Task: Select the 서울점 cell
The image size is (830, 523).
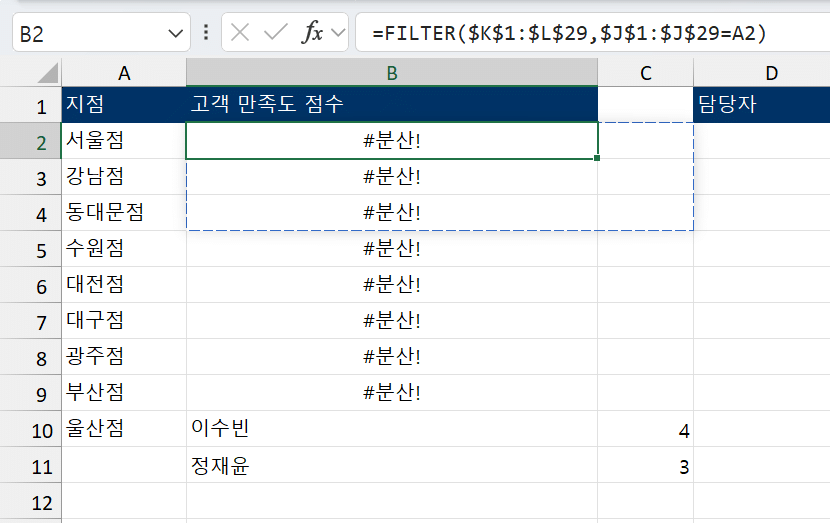Action: coord(124,141)
